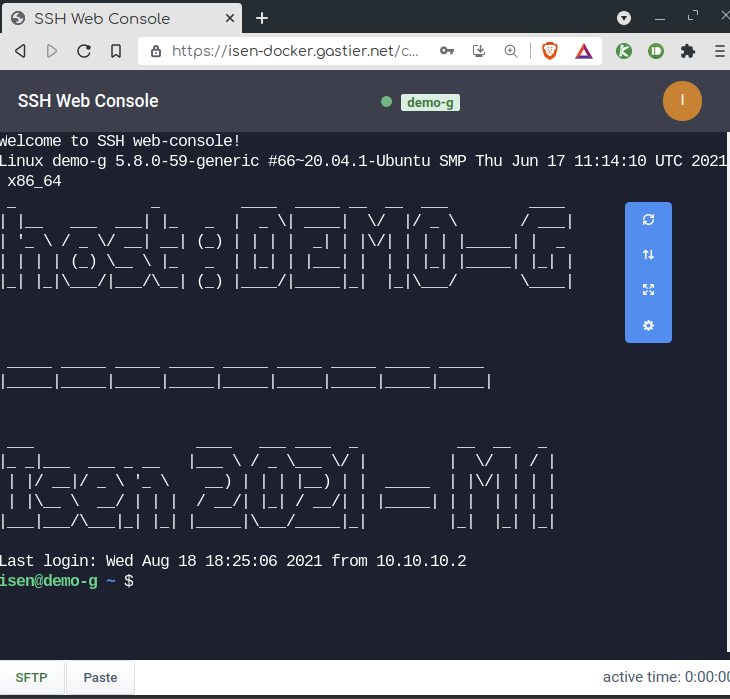Open the orange user avatar menu
Screen dimensions: 730x699
(x=682, y=101)
